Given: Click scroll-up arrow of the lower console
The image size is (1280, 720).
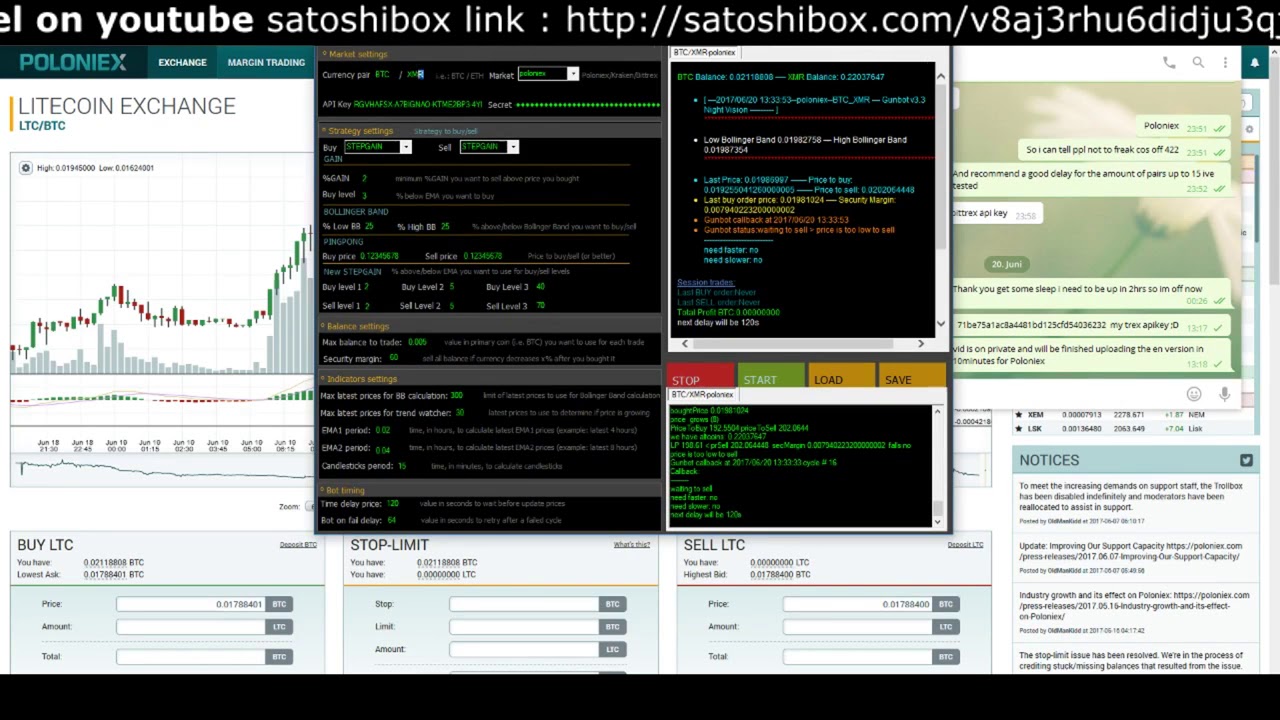Looking at the screenshot, I should pyautogui.click(x=937, y=411).
